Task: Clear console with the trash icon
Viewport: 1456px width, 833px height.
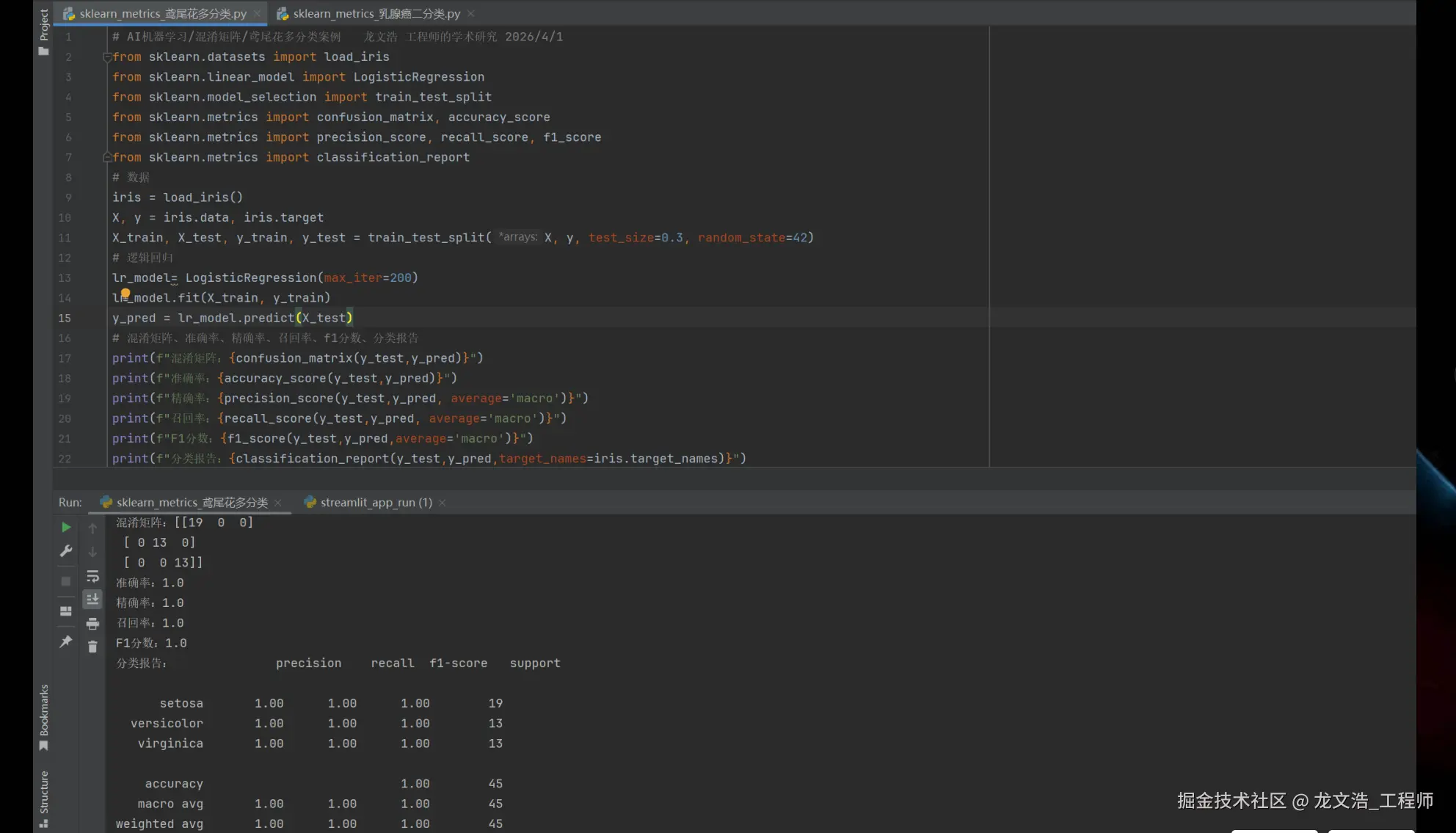Action: 92,647
